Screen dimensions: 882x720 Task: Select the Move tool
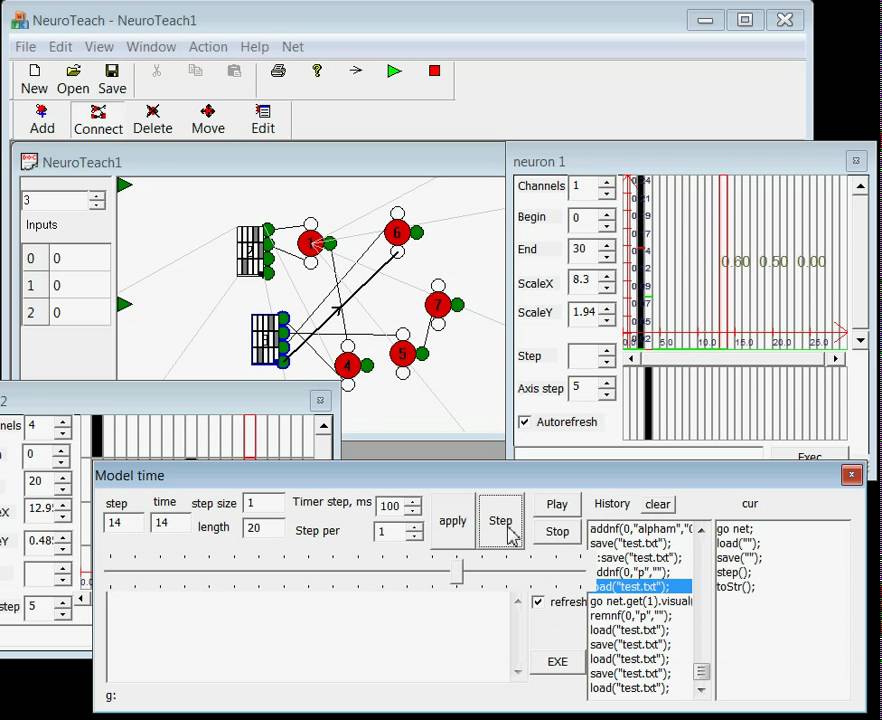(x=208, y=119)
